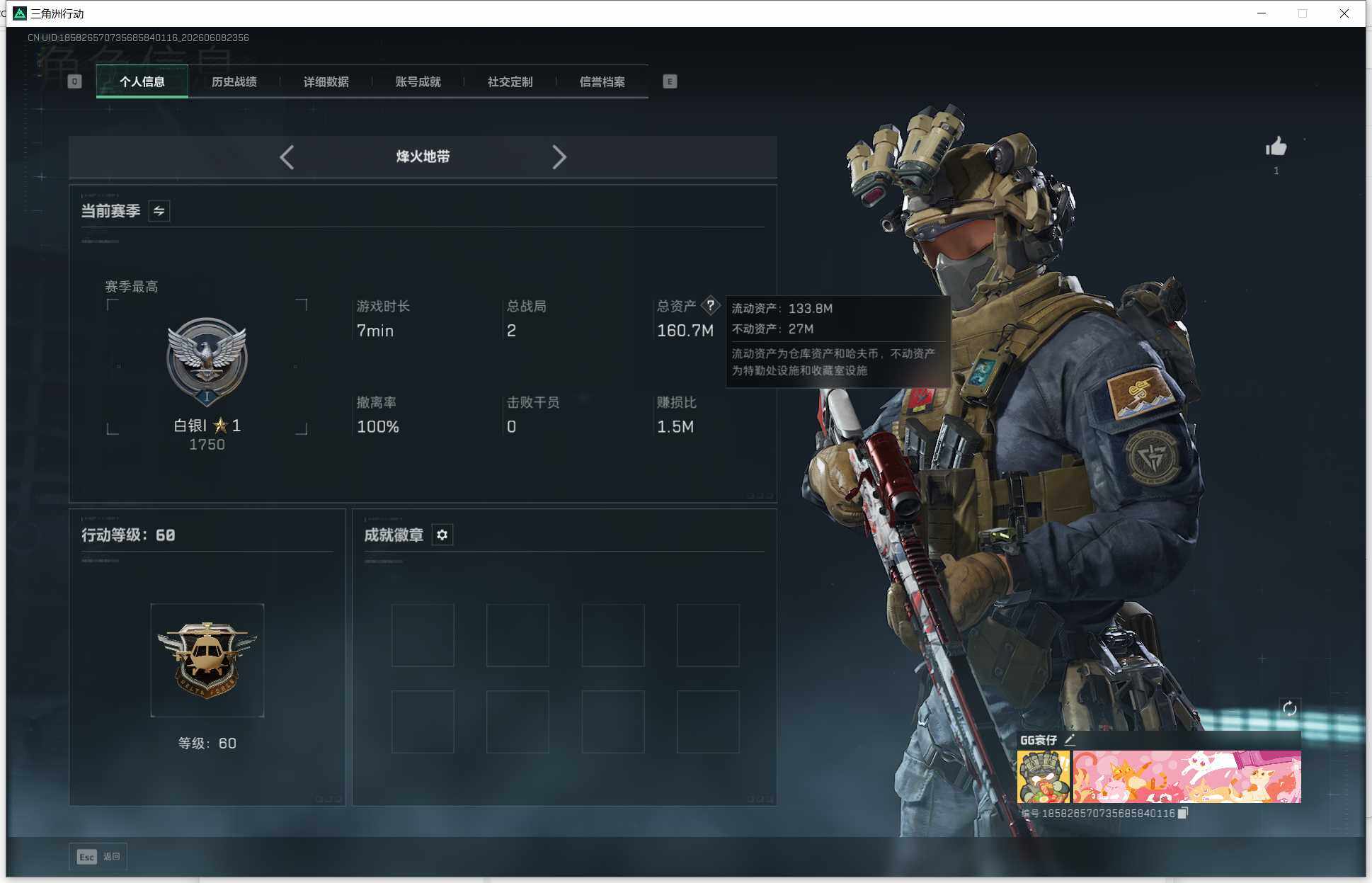Click the pink cat banner card
The width and height of the screenshot is (1372, 883).
coord(1187,777)
